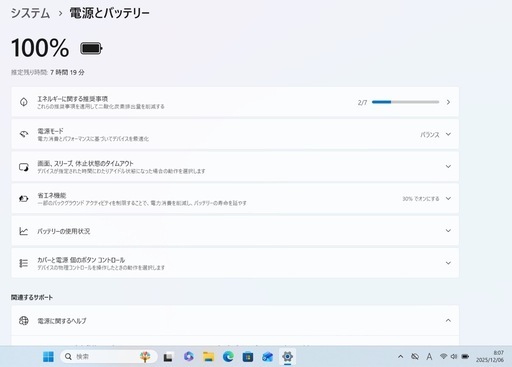Image resolution: width=512 pixels, height=367 pixels.
Task: Click the '30% でオンにする' value
Action: (x=421, y=199)
